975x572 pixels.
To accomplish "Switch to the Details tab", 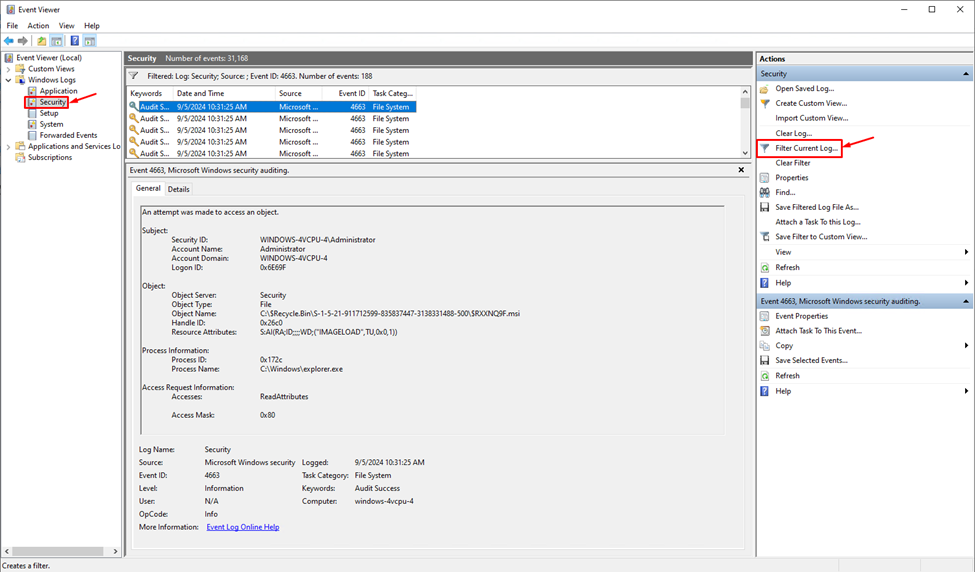I will pos(178,189).
